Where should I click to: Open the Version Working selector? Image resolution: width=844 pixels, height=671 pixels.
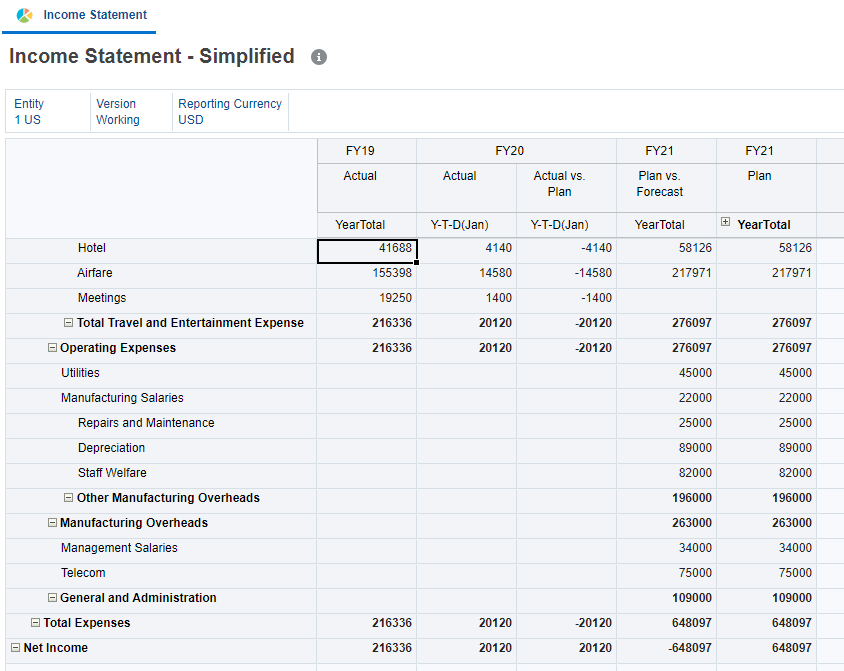(117, 111)
